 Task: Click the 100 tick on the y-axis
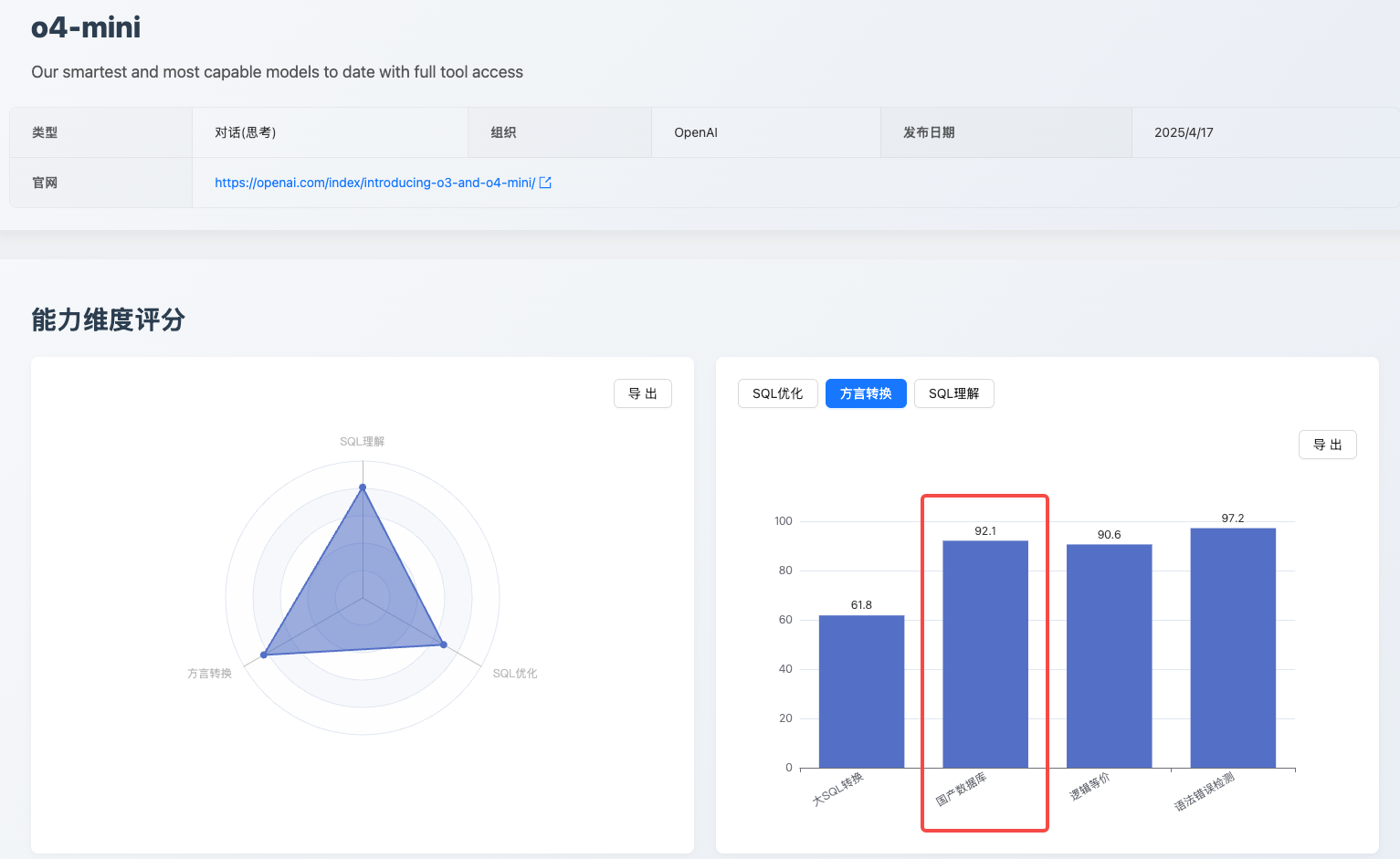coord(784,521)
